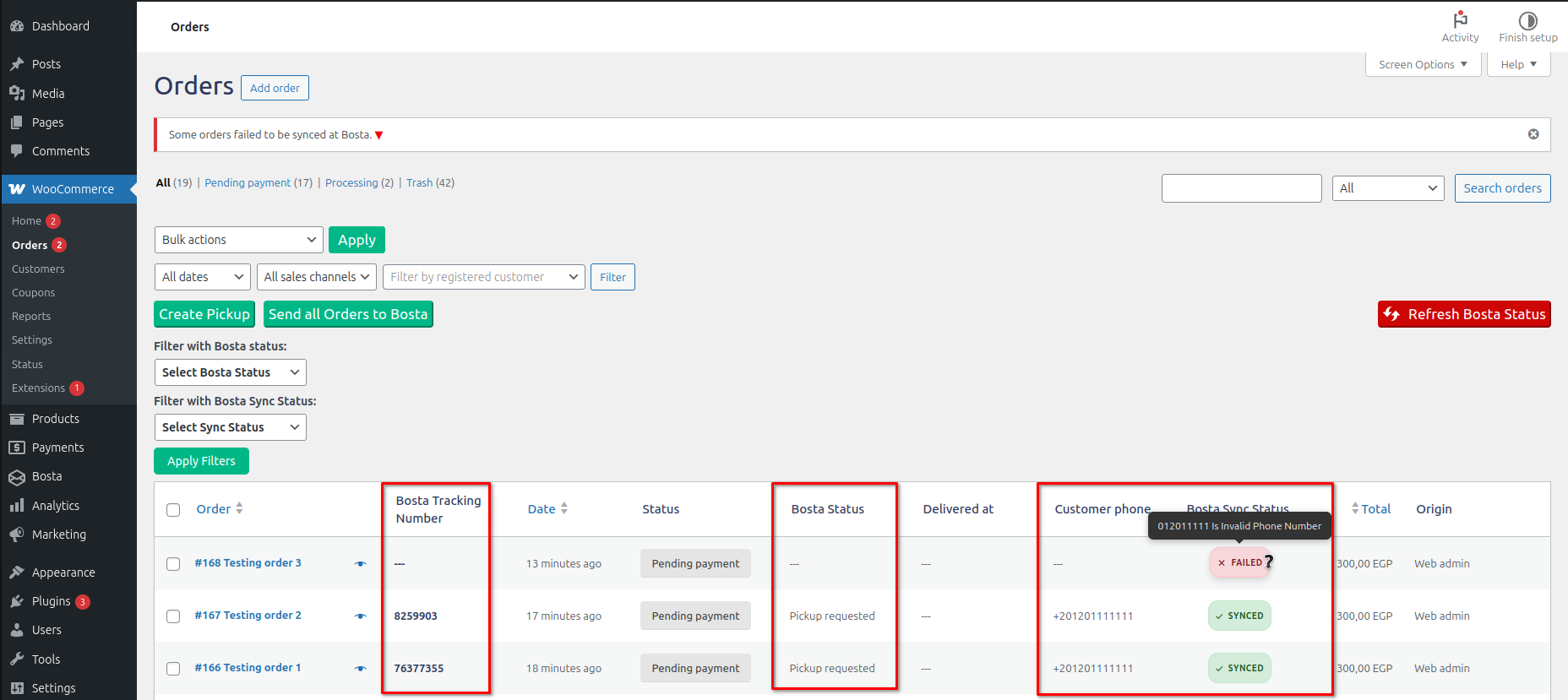1568x700 pixels.
Task: Click the Payments icon in sidebar
Action: coord(17,448)
